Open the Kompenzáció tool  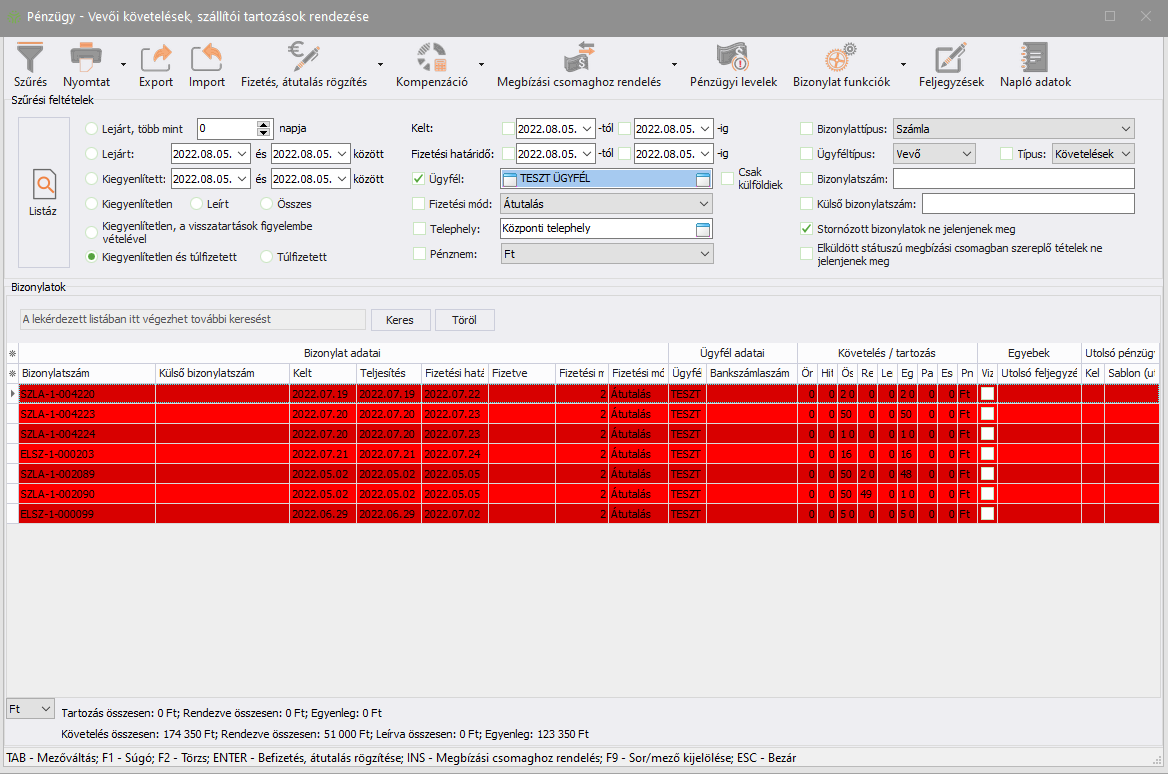pos(431,56)
